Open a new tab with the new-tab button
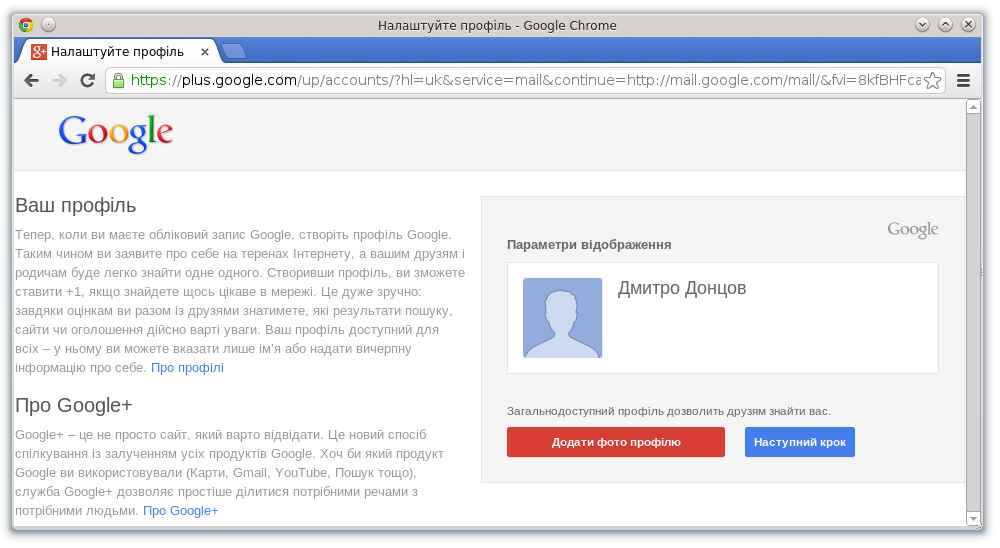This screenshot has width=1000, height=548. point(234,51)
